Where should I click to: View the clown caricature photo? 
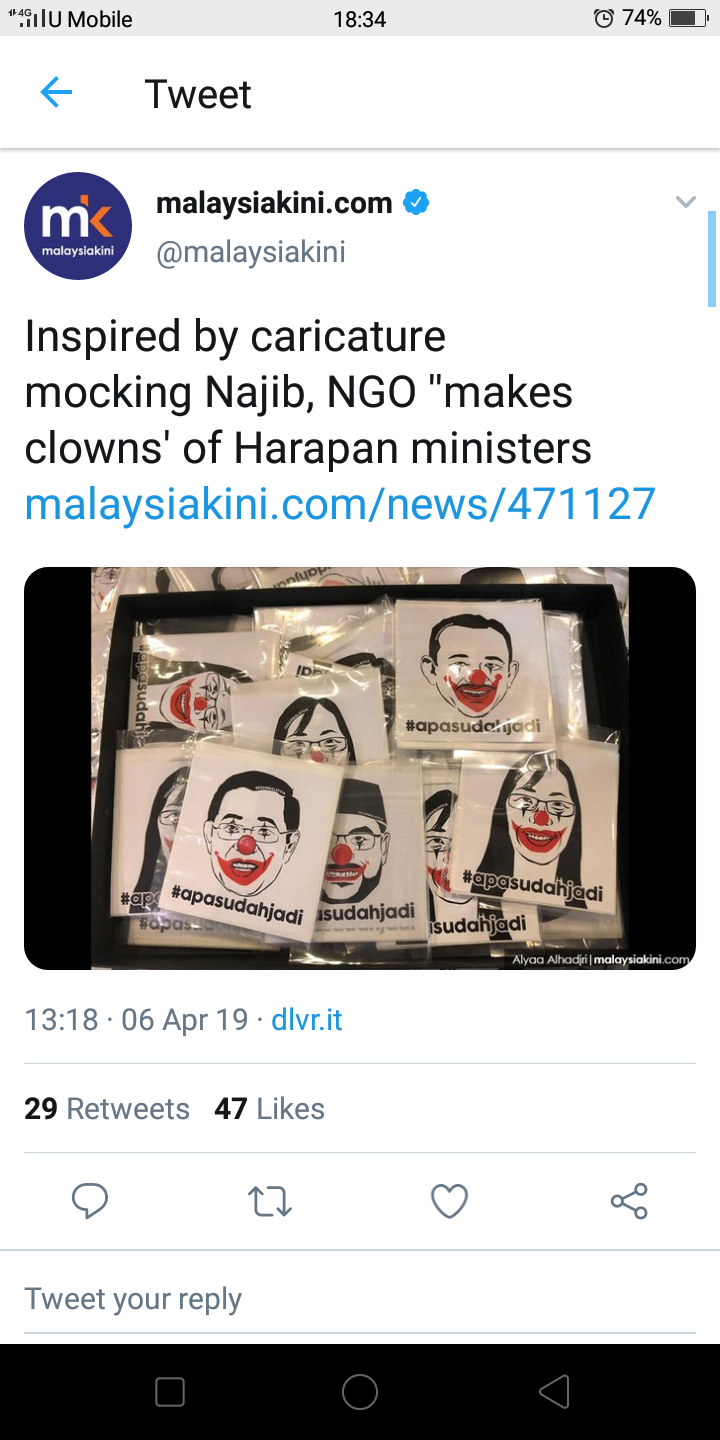360,768
